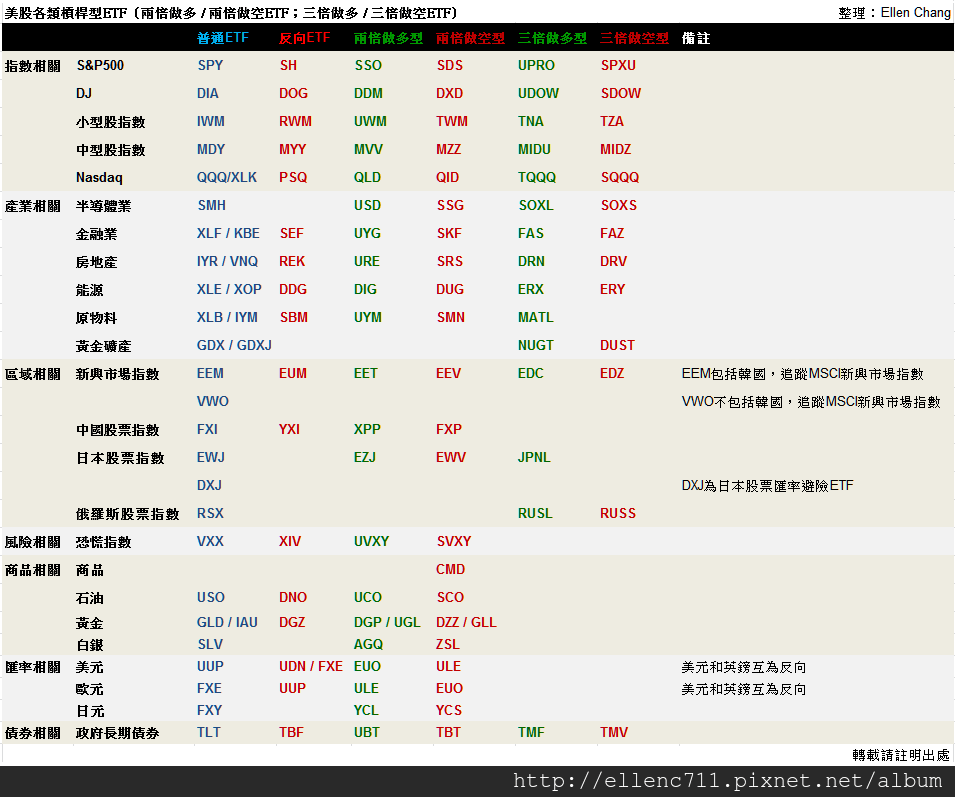The image size is (955, 797).
Task: Select the SQQQ ticker
Action: click(x=619, y=177)
